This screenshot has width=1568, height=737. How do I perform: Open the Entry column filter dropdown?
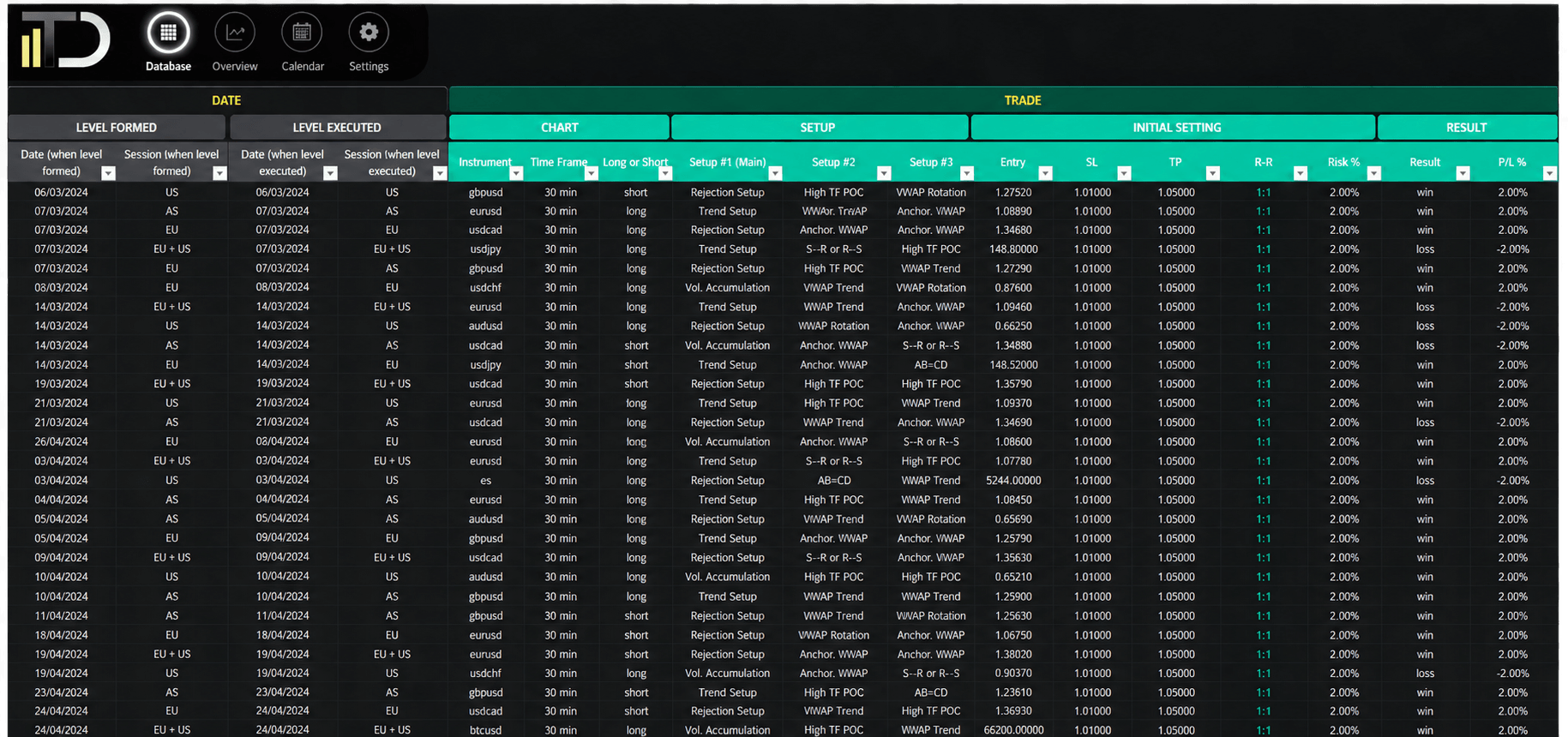[x=1045, y=173]
